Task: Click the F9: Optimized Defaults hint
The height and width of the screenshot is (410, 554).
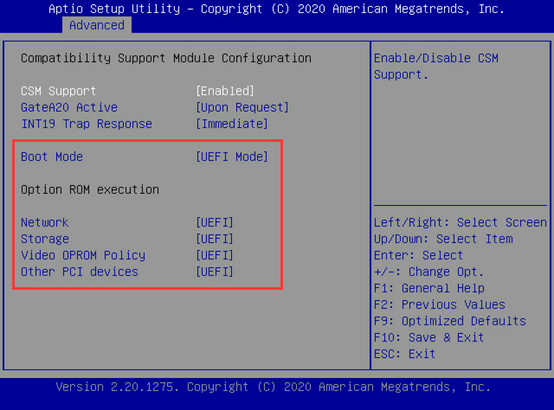Action: (450, 321)
